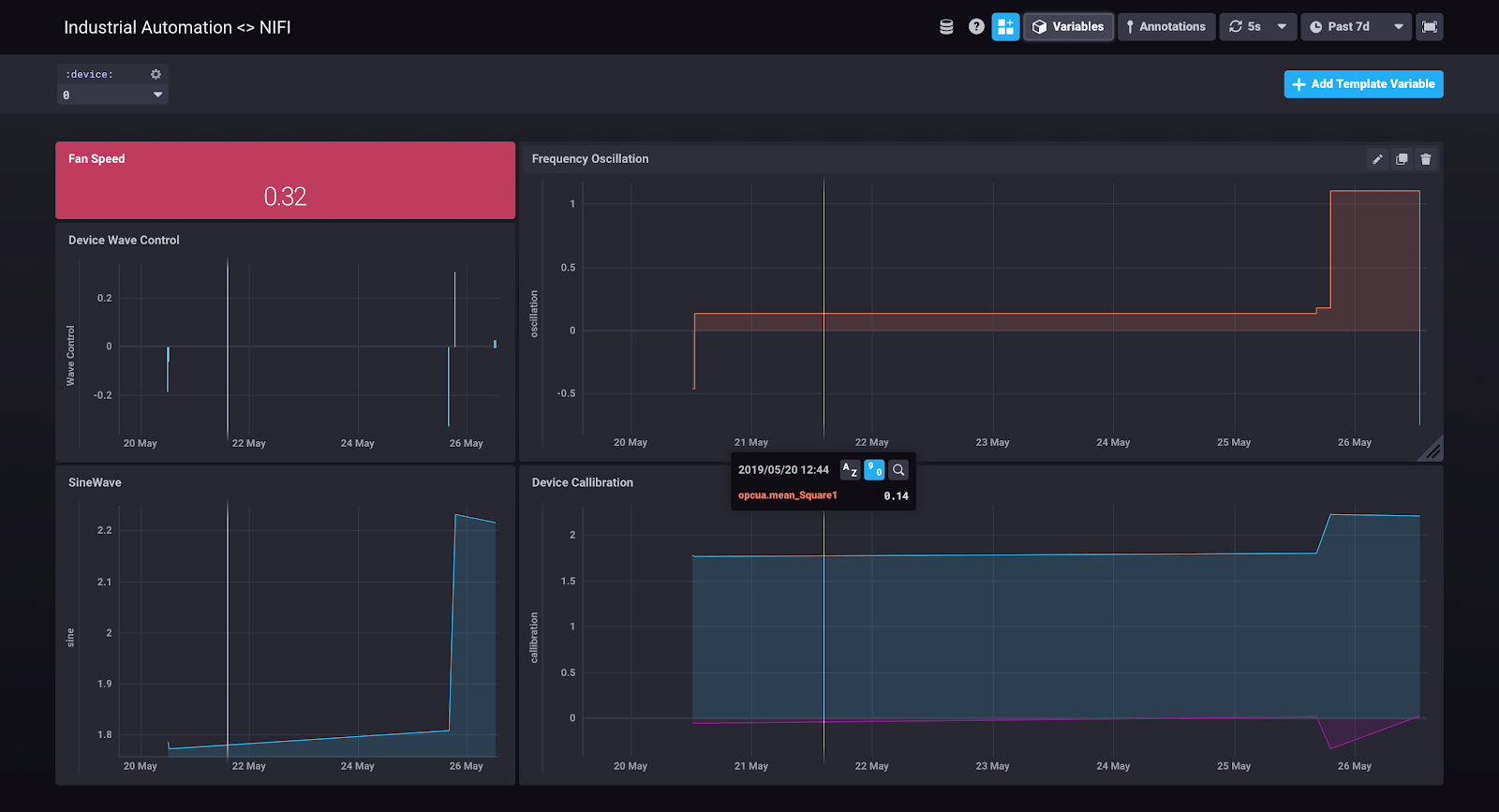Open the Past 7d time range dropdown
The width and height of the screenshot is (1499, 812).
1356,27
